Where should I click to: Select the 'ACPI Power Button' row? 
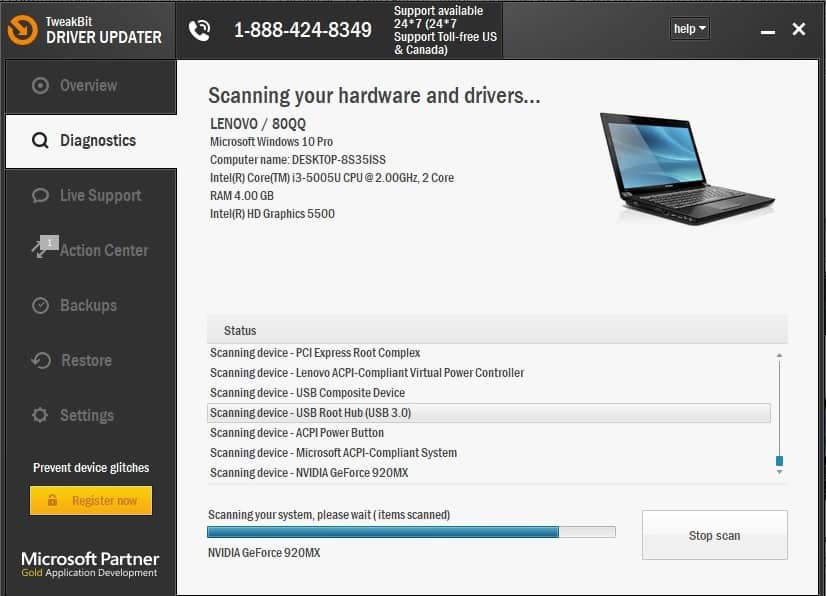coord(489,433)
